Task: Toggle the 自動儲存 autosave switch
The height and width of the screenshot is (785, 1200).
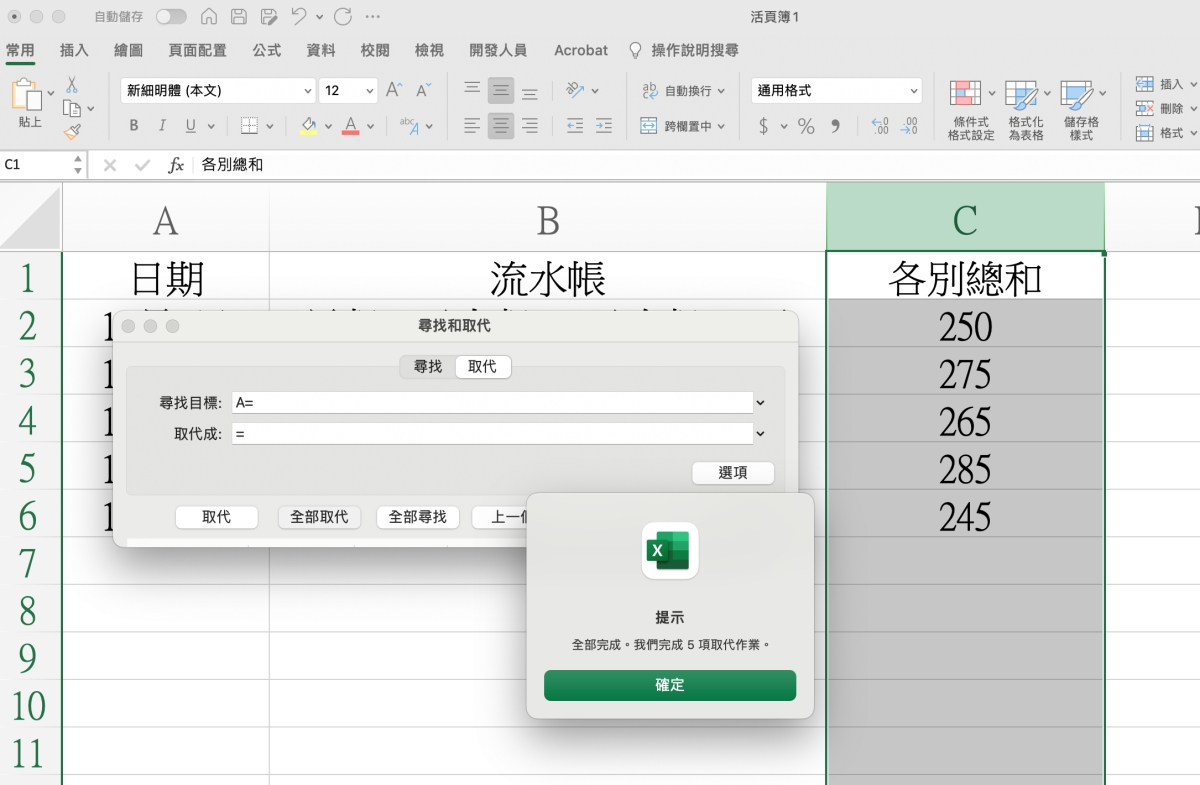Action: tap(171, 17)
